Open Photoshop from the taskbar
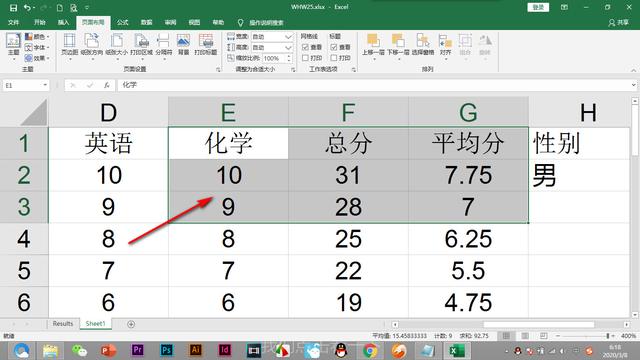The height and width of the screenshot is (360, 640). [x=166, y=350]
